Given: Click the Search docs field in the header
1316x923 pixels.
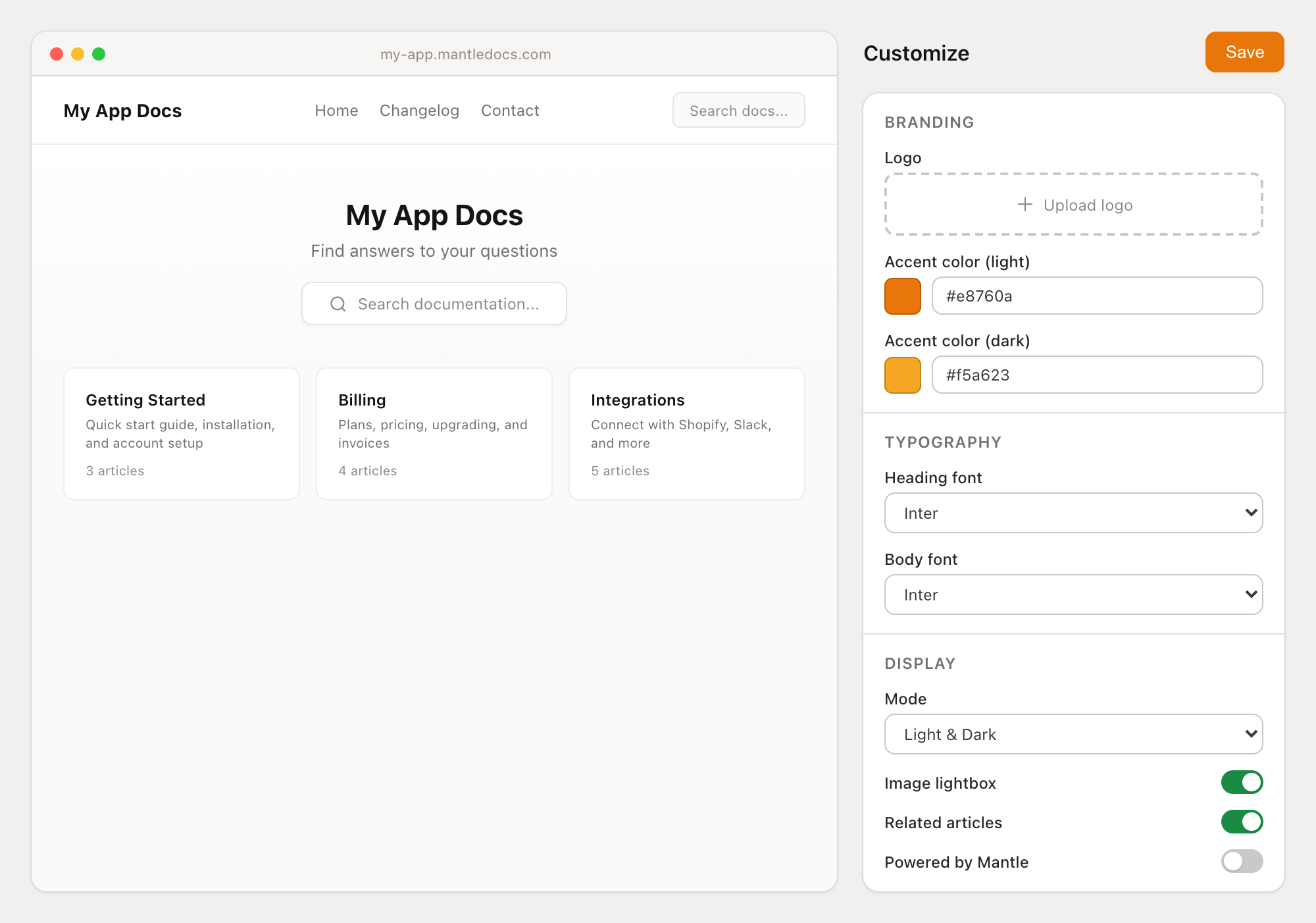Looking at the screenshot, I should [x=738, y=110].
